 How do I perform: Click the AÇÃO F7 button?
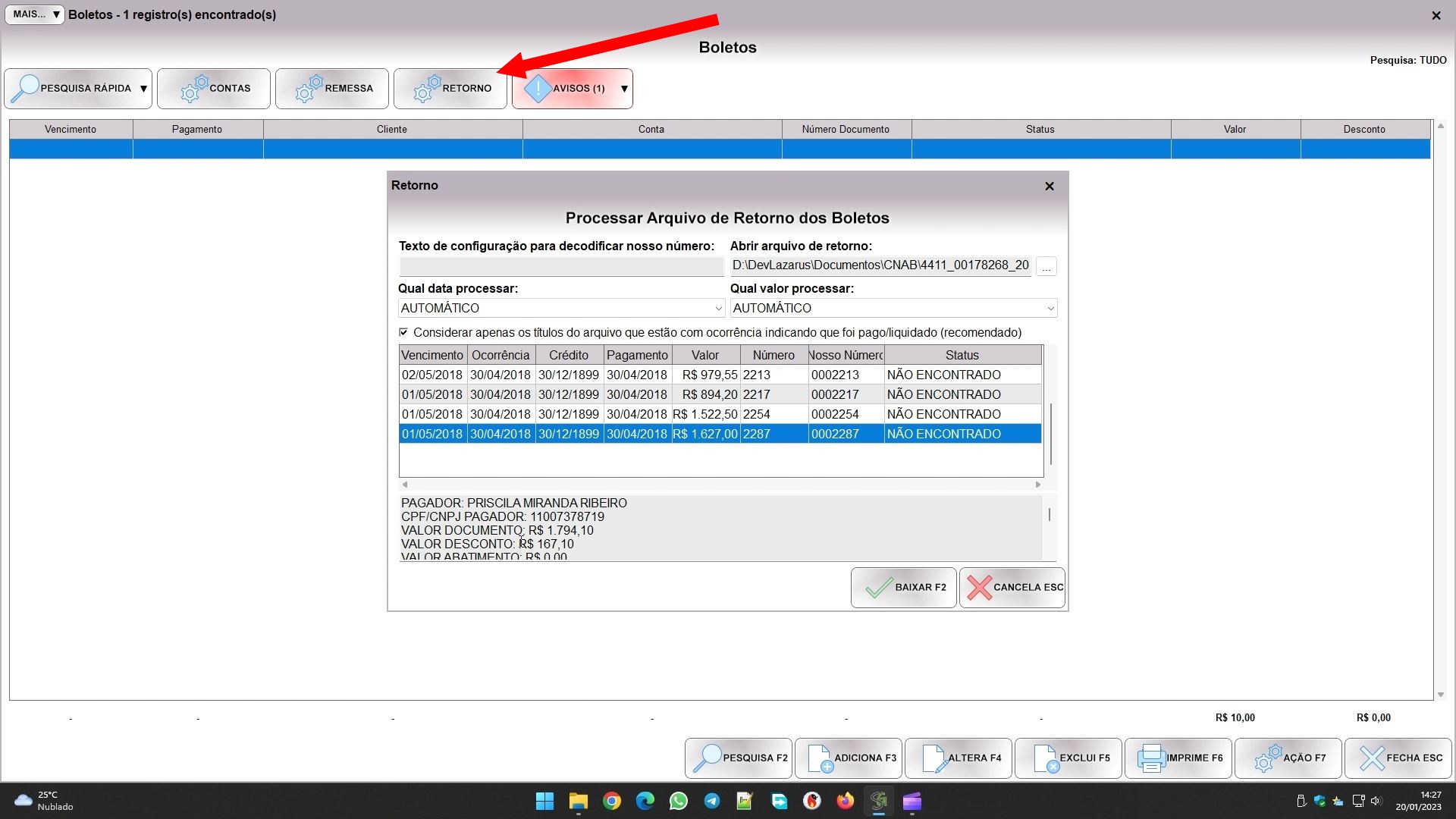tap(1288, 758)
